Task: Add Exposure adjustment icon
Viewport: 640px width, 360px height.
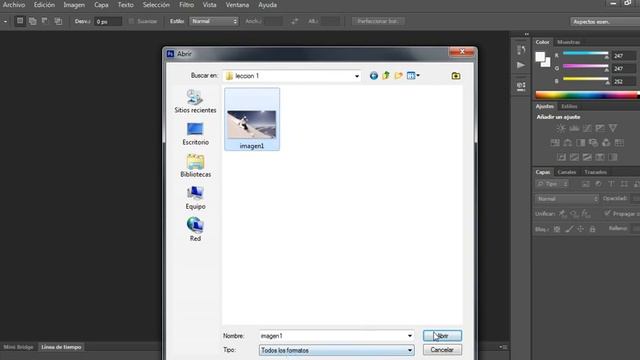Action: pos(600,128)
